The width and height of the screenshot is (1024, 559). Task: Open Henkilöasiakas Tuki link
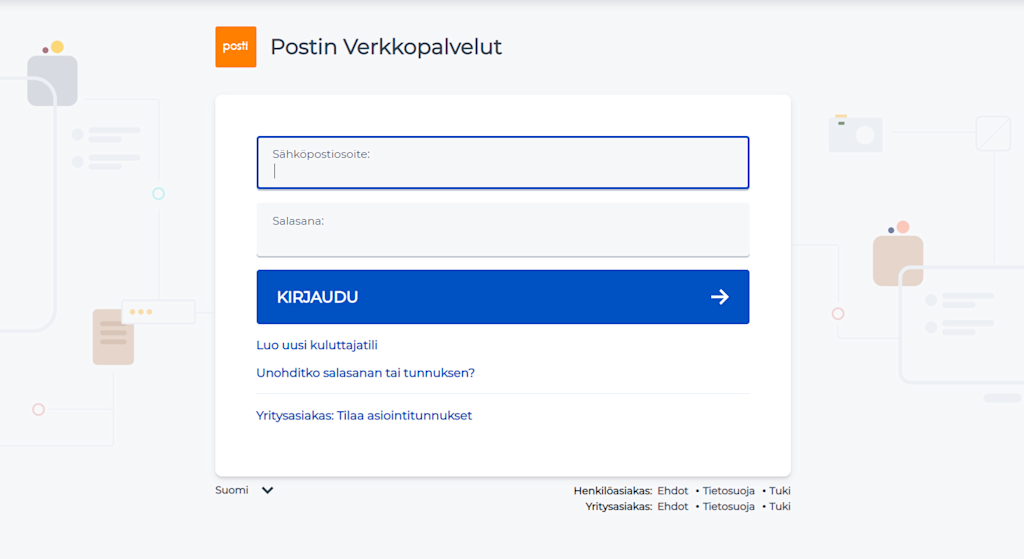(x=780, y=490)
